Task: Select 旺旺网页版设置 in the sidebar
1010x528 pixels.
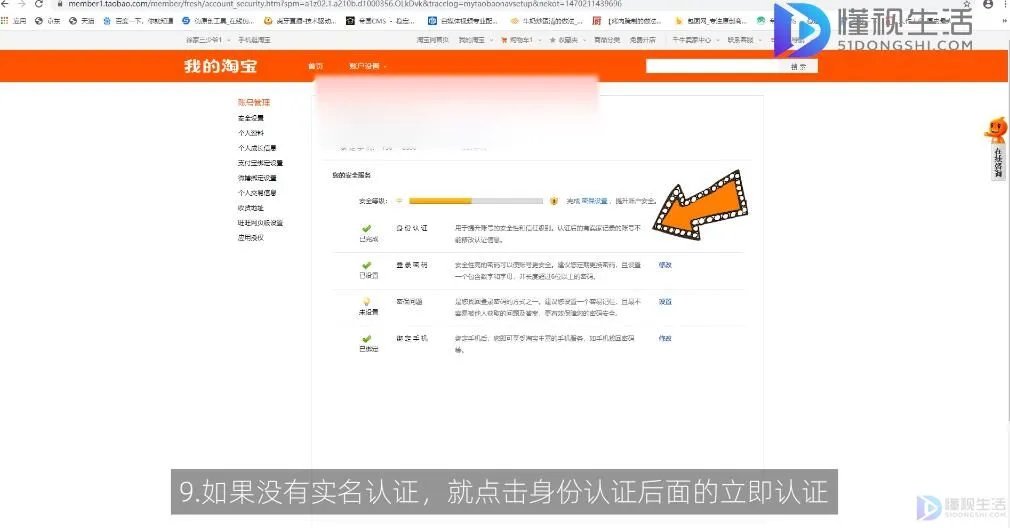Action: point(260,223)
